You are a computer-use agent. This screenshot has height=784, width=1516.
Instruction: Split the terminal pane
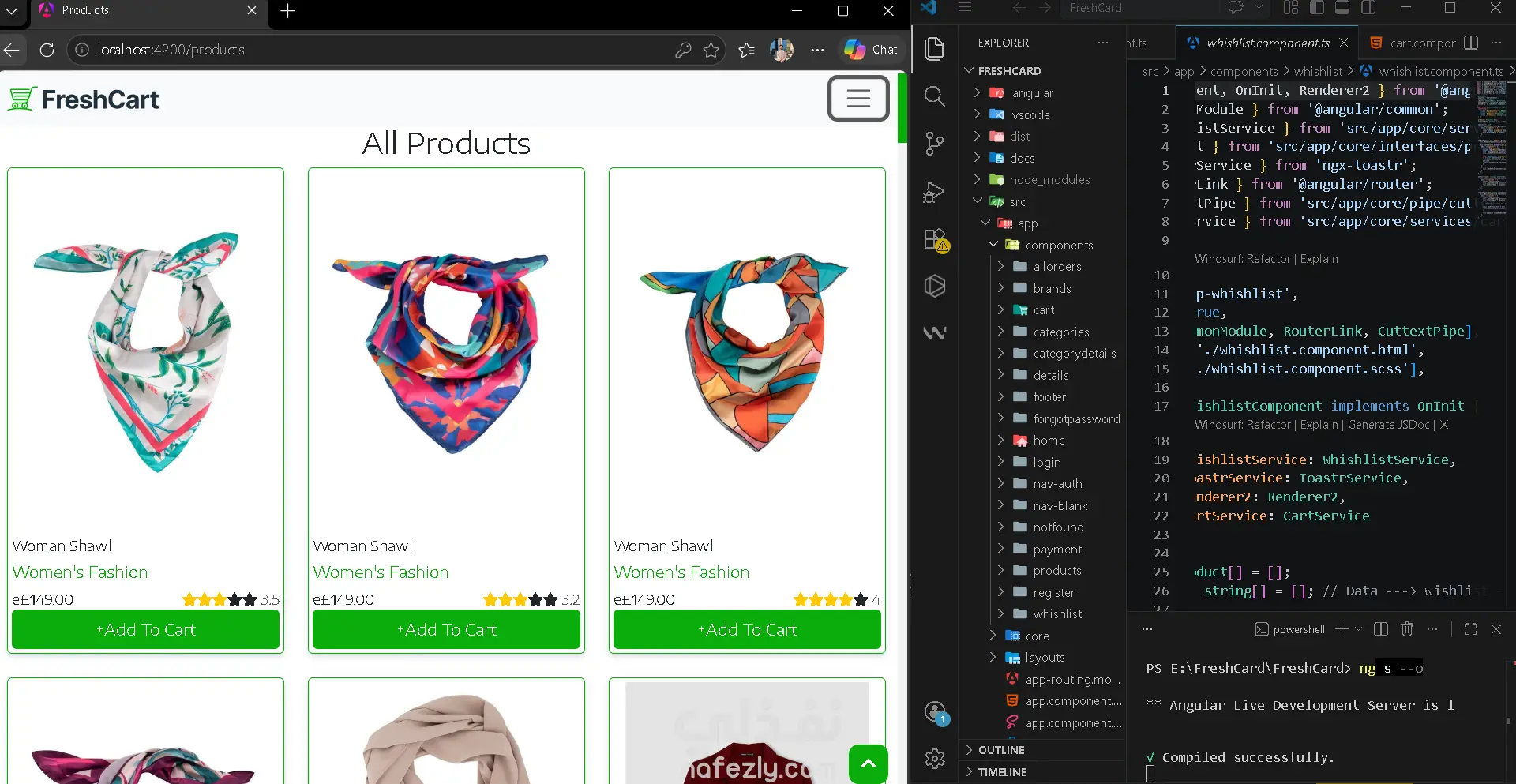coord(1381,629)
